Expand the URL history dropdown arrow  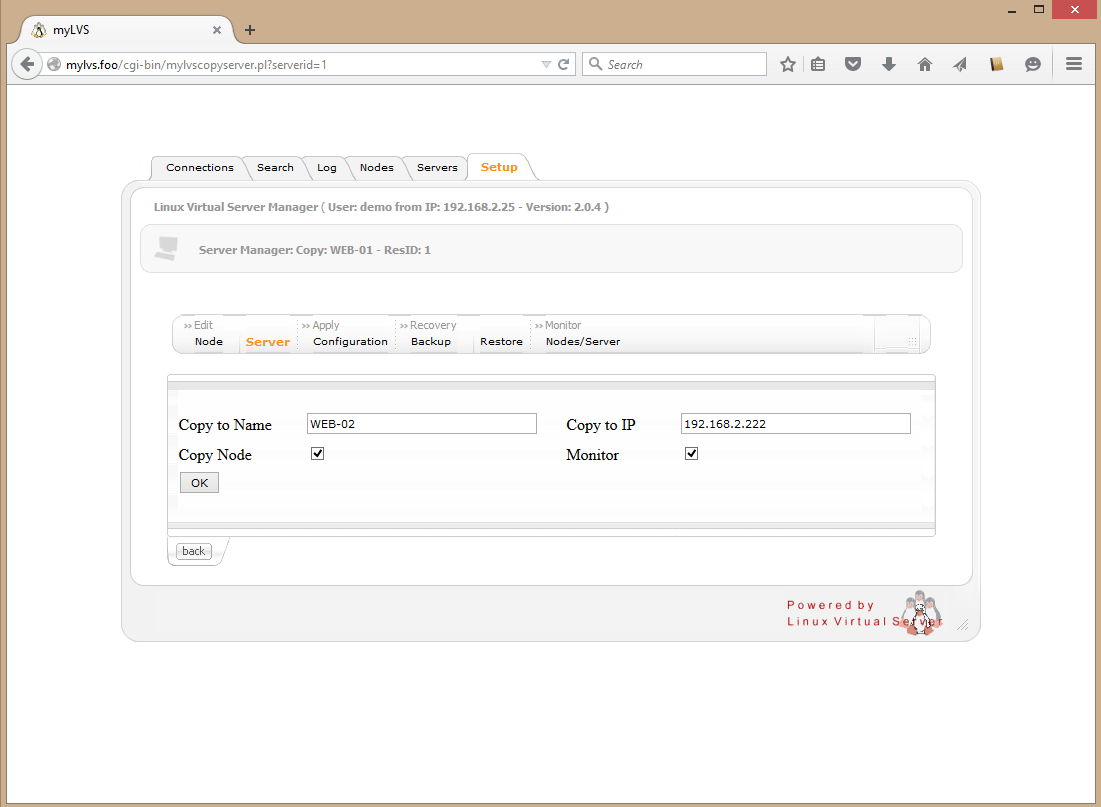(x=546, y=64)
